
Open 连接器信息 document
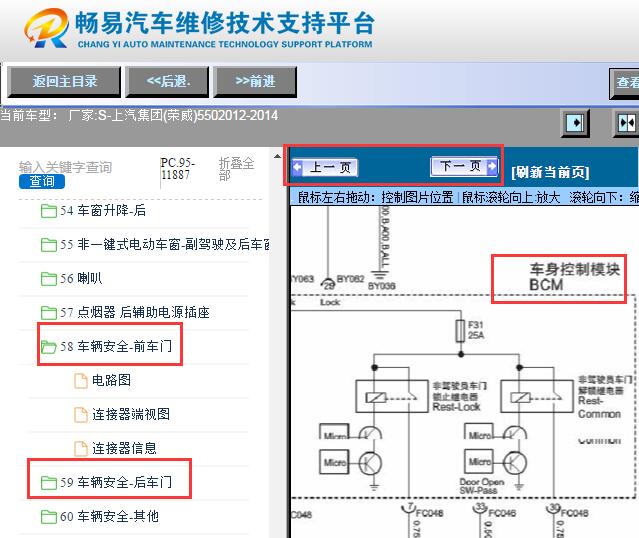click(x=124, y=448)
